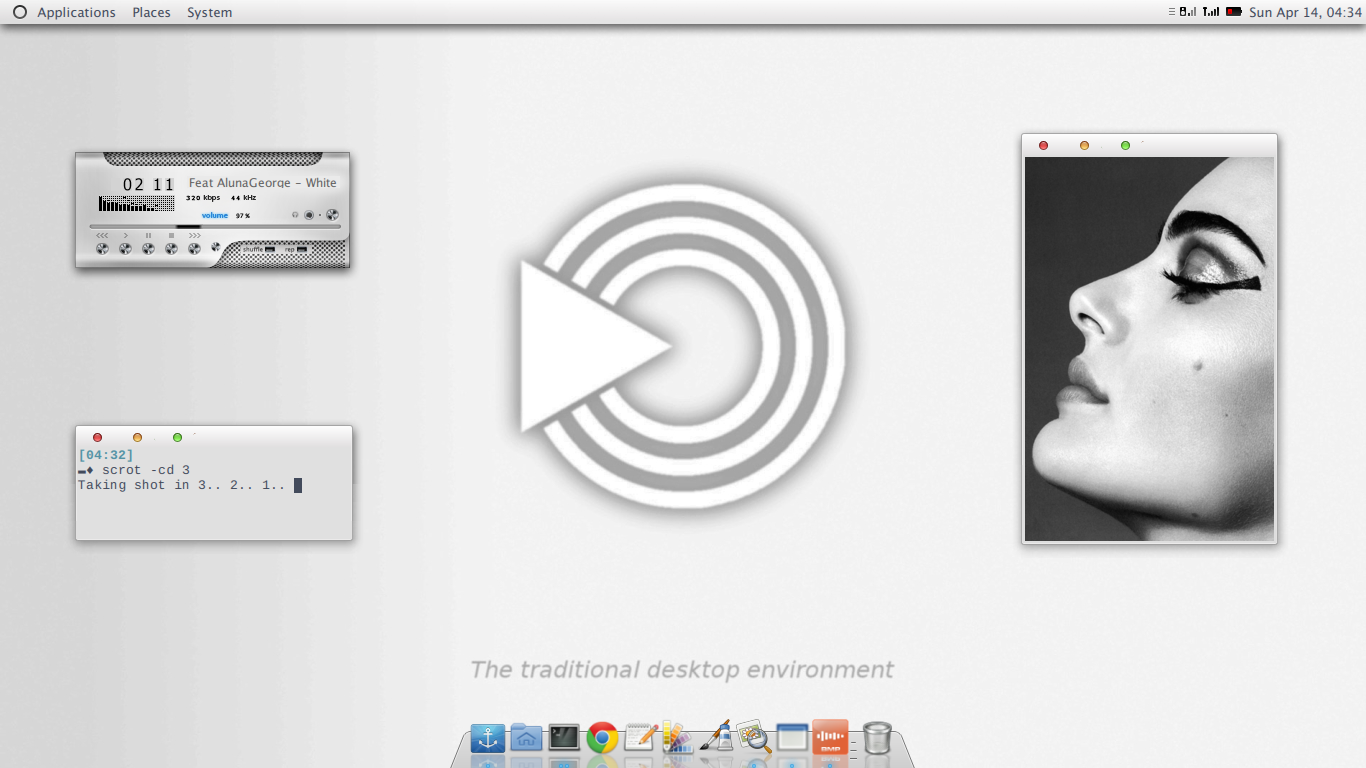
Task: Open the Trash from the dock
Action: tap(877, 737)
